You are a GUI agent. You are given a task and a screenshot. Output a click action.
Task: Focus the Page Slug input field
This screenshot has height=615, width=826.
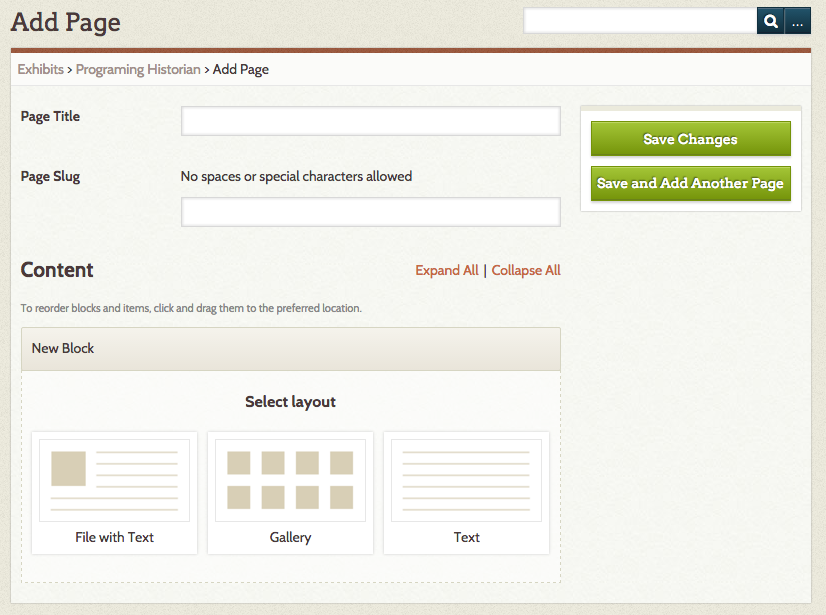[x=370, y=212]
